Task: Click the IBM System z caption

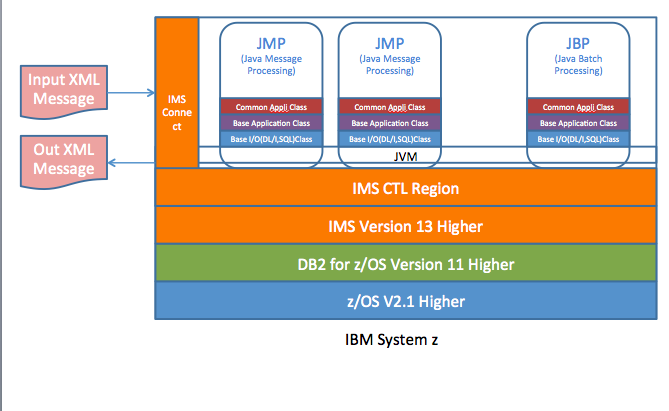Action: (x=391, y=340)
